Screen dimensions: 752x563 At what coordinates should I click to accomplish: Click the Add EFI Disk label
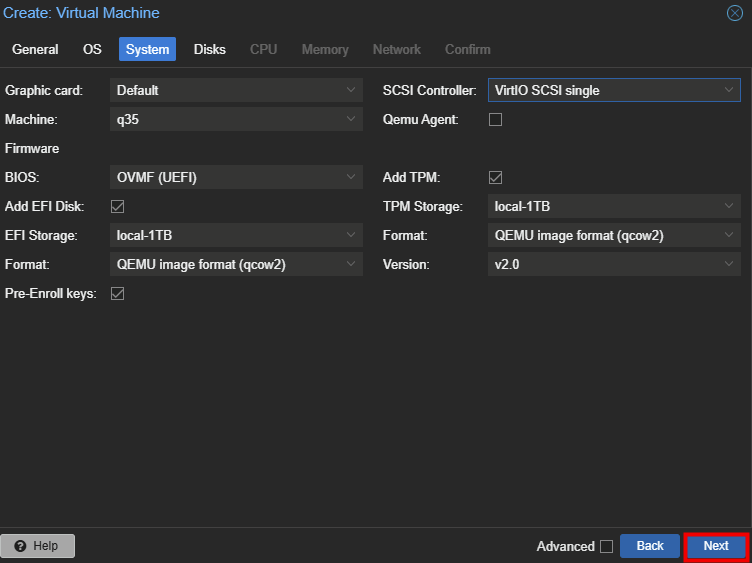45,206
